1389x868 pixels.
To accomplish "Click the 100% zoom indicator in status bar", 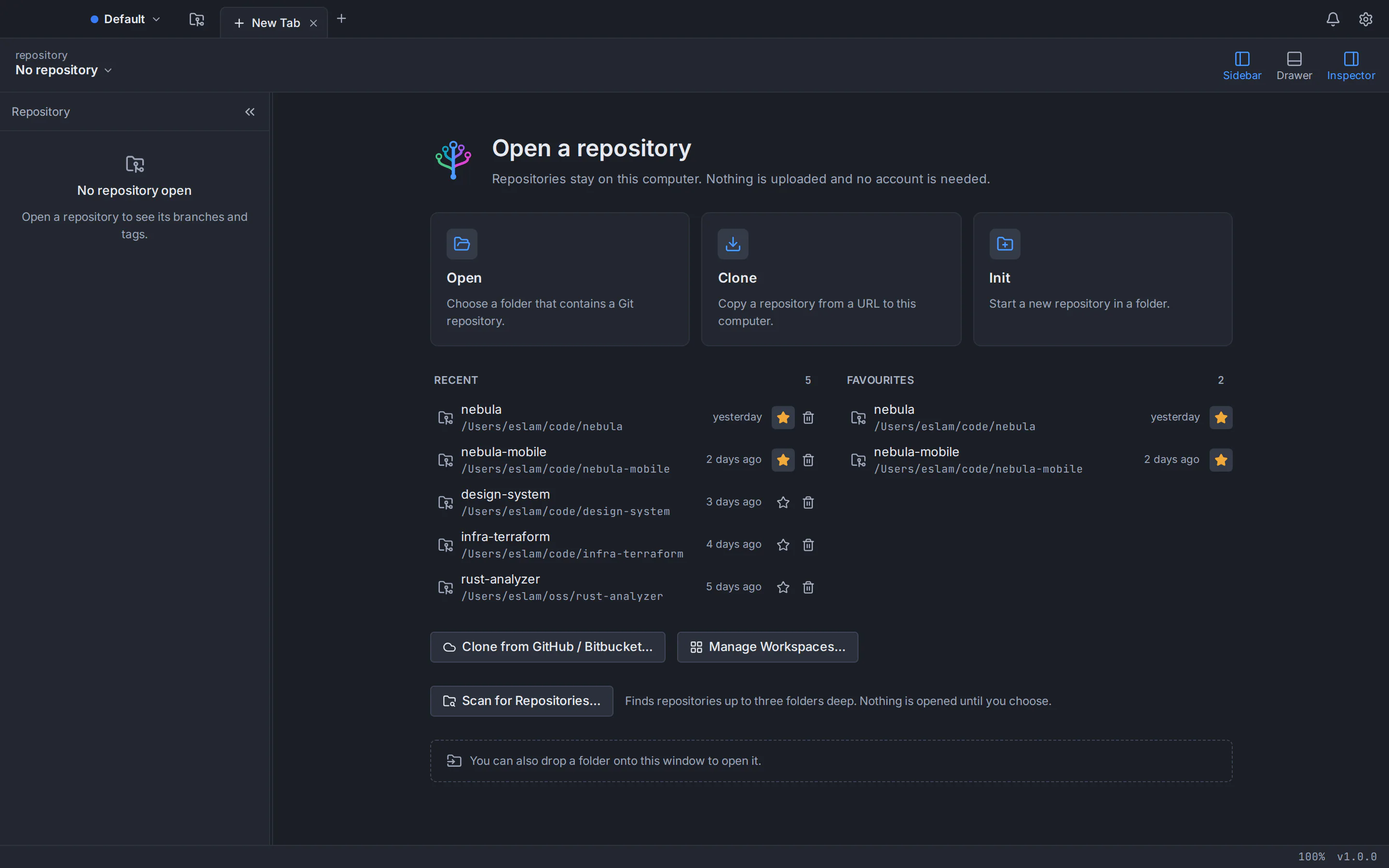I will pos(1311,856).
